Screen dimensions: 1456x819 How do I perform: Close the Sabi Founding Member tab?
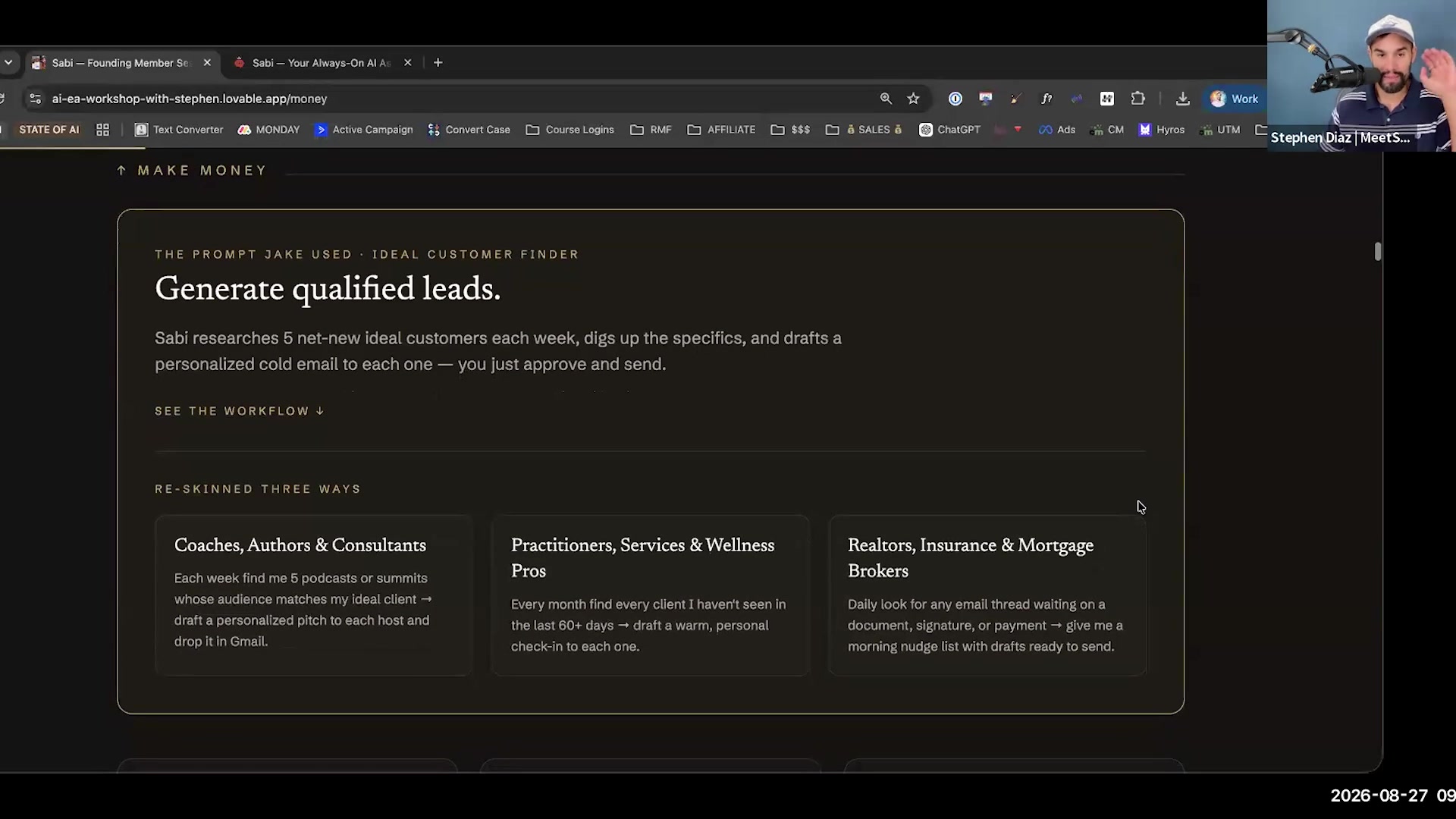[x=207, y=63]
